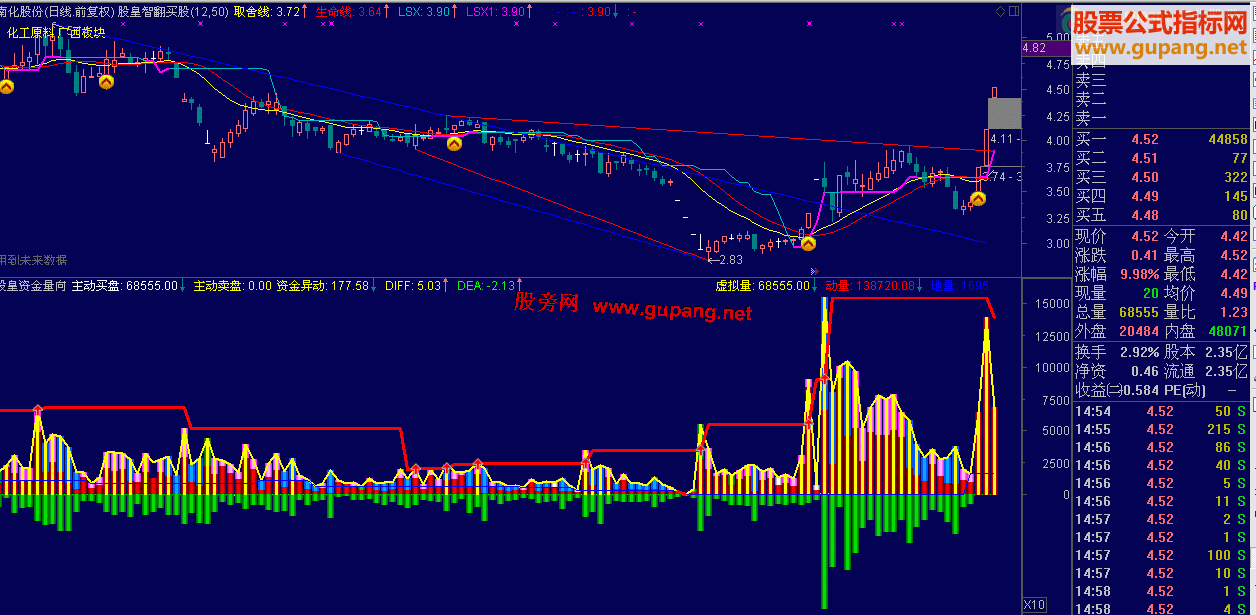Click the 生命线 3.64 indicator value
Viewport: 1256px width, 615px height.
pyautogui.click(x=348, y=12)
